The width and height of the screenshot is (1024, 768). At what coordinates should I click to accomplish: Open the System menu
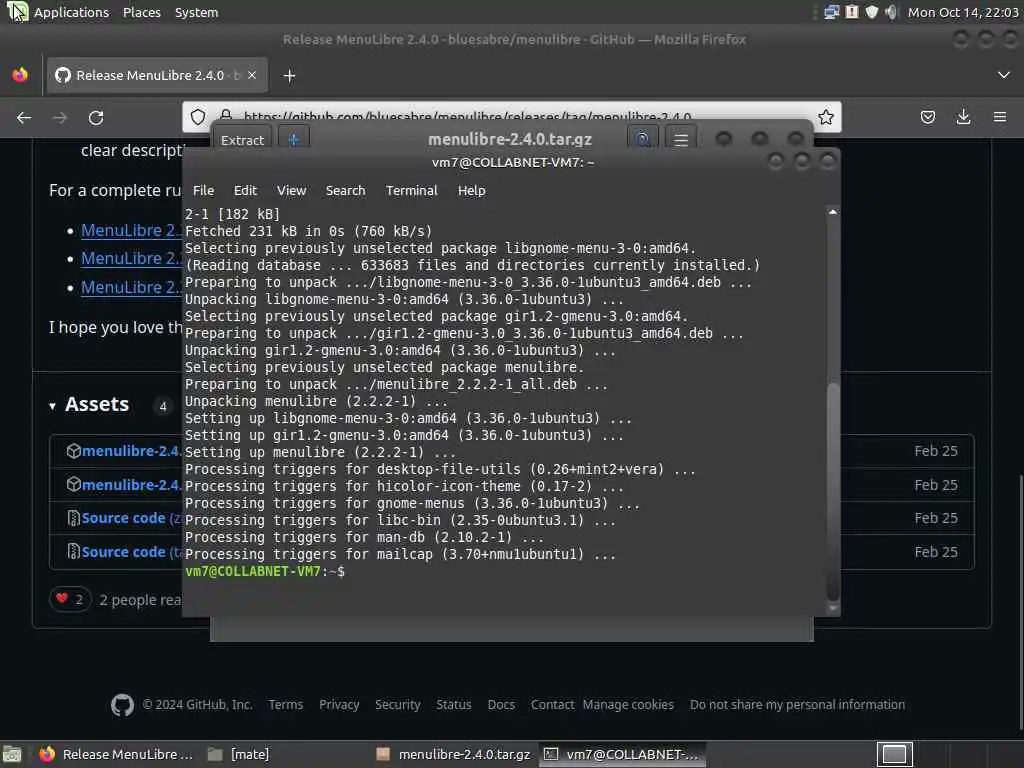[x=196, y=12]
